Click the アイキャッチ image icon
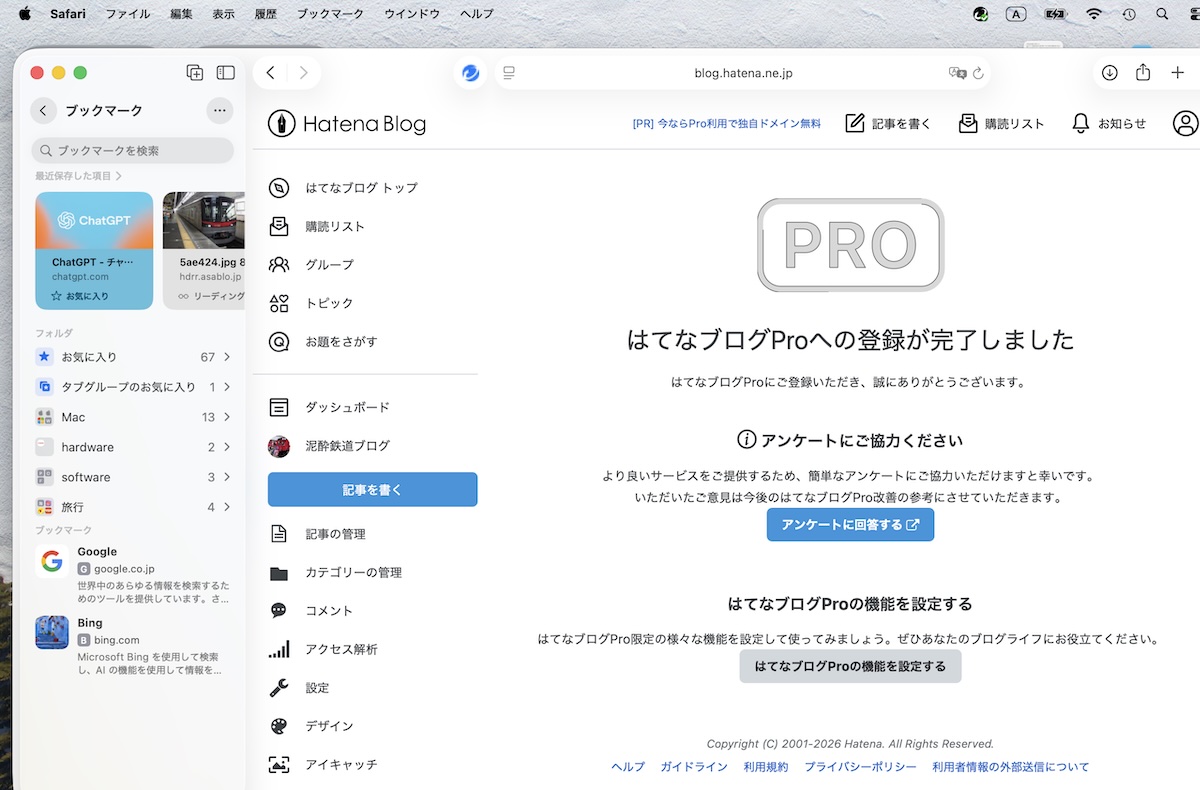This screenshot has width=1200, height=790. [x=279, y=765]
